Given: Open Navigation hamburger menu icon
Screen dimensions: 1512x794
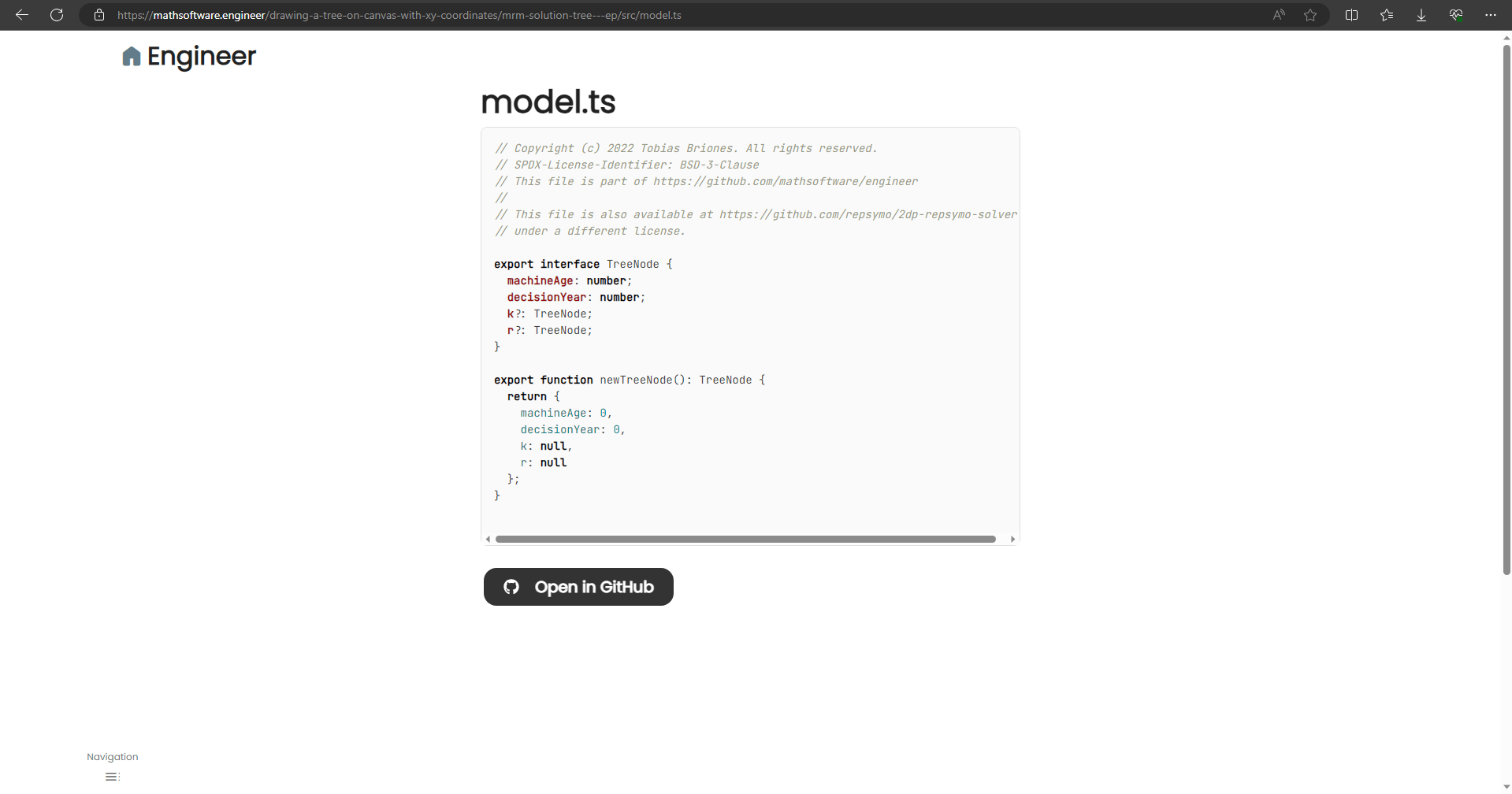Looking at the screenshot, I should tap(113, 777).
